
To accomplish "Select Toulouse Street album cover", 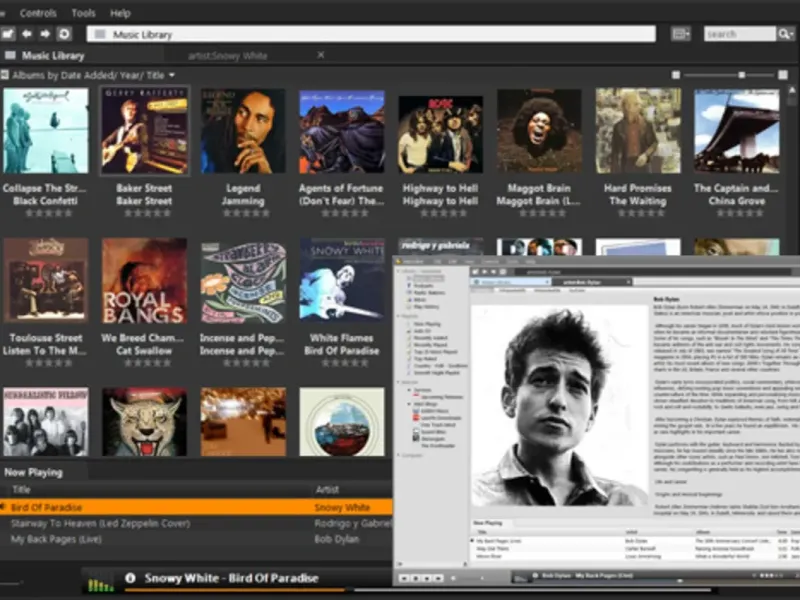I will [45, 280].
